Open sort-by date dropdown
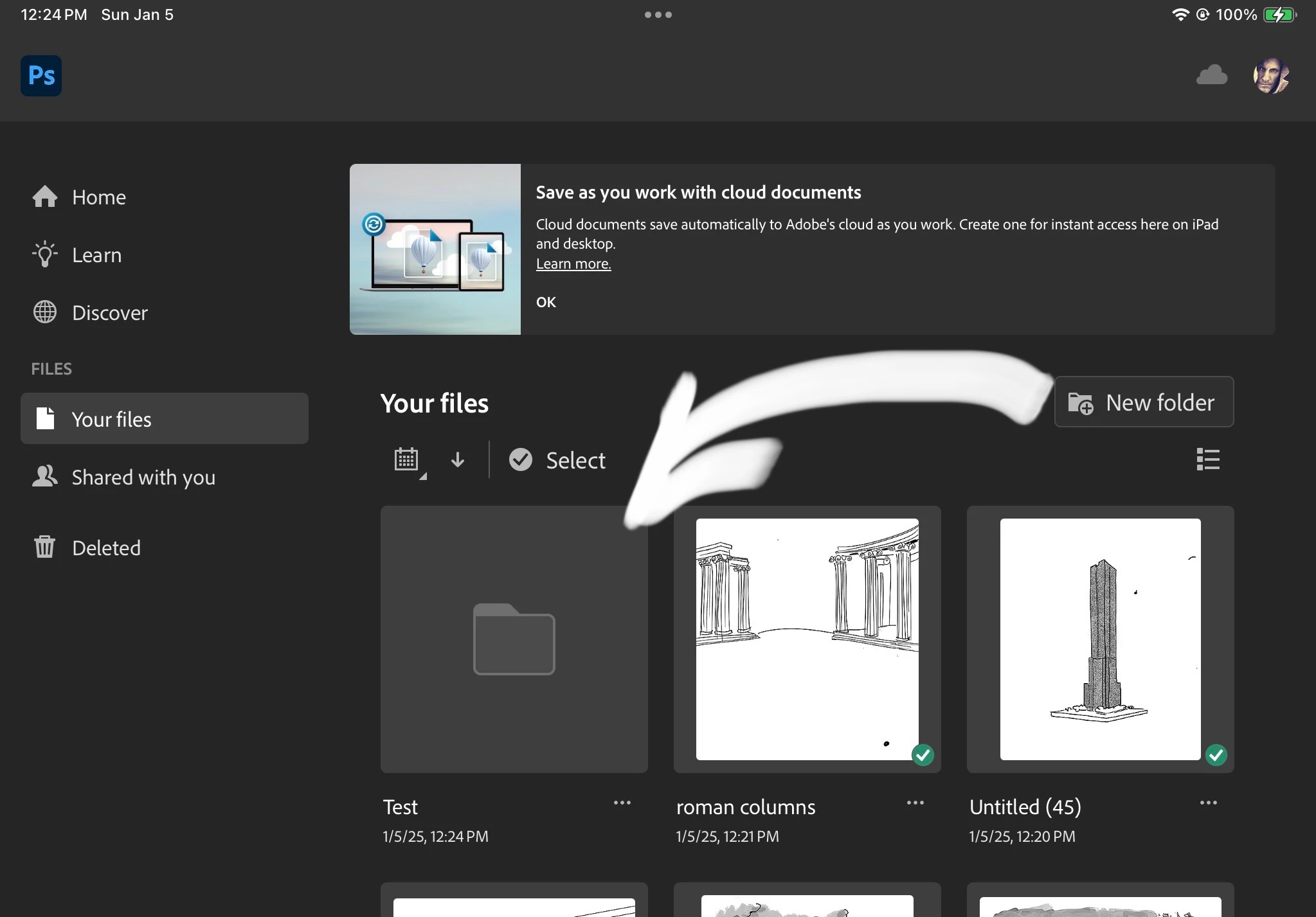1316x917 pixels. tap(408, 460)
